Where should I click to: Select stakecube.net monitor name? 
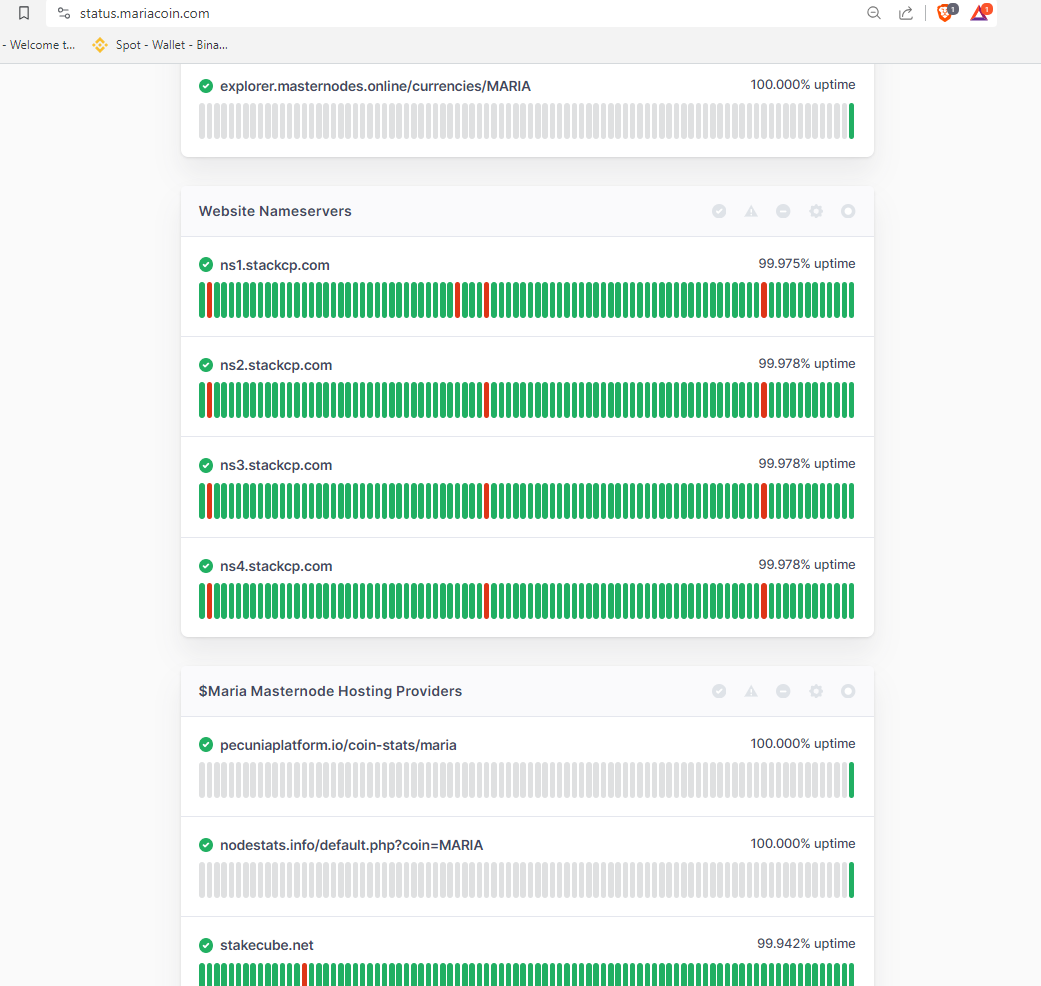[x=267, y=945]
